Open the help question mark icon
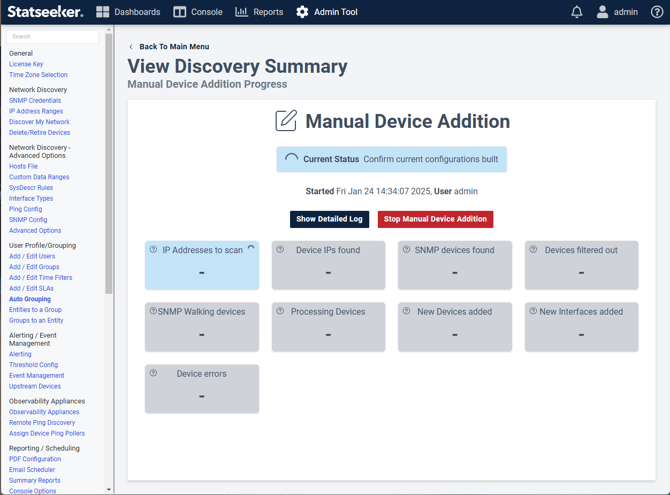Image resolution: width=670 pixels, height=495 pixels. 657,12
